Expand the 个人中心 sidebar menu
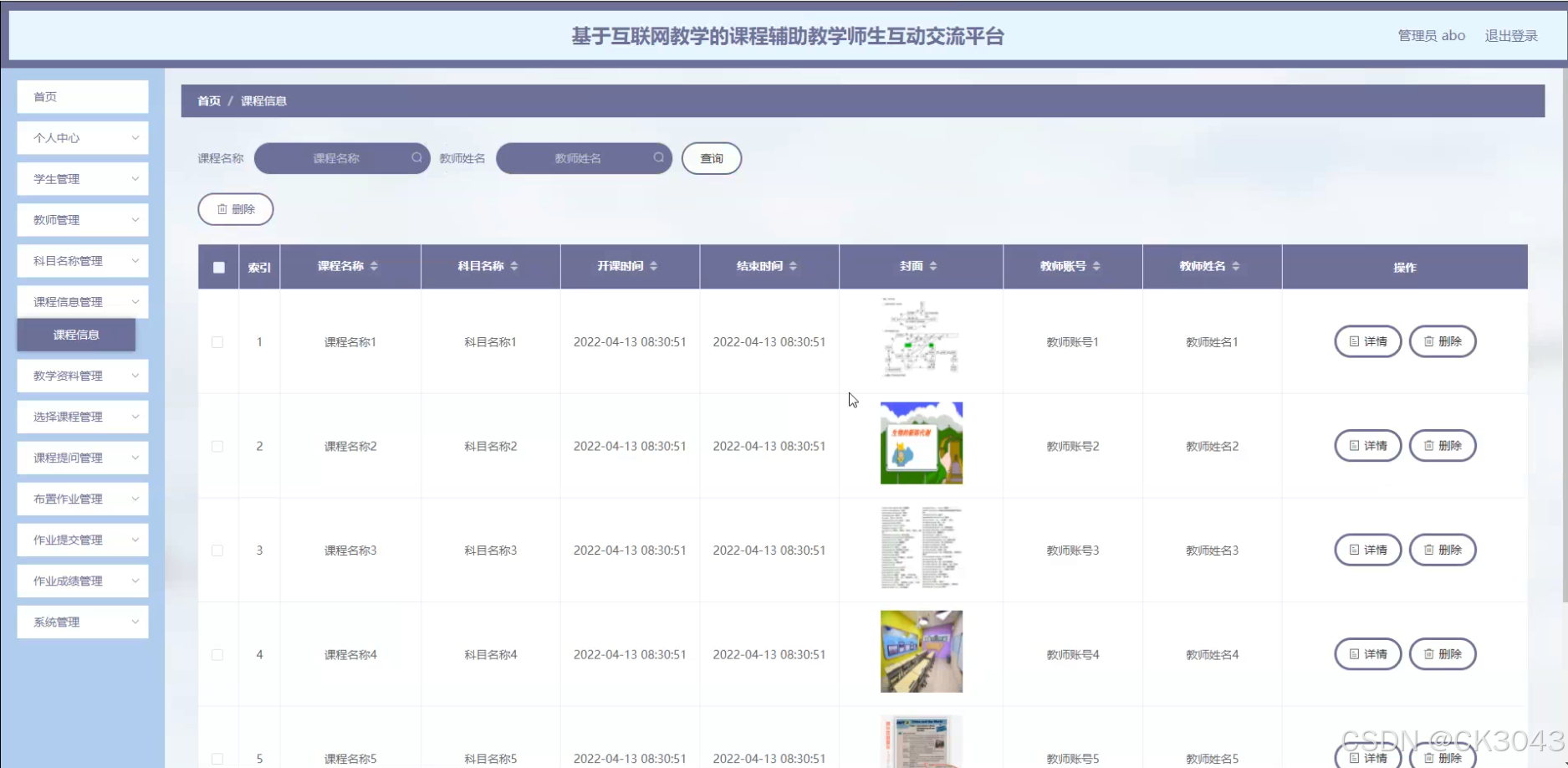Viewport: 1568px width, 768px height. coord(83,138)
